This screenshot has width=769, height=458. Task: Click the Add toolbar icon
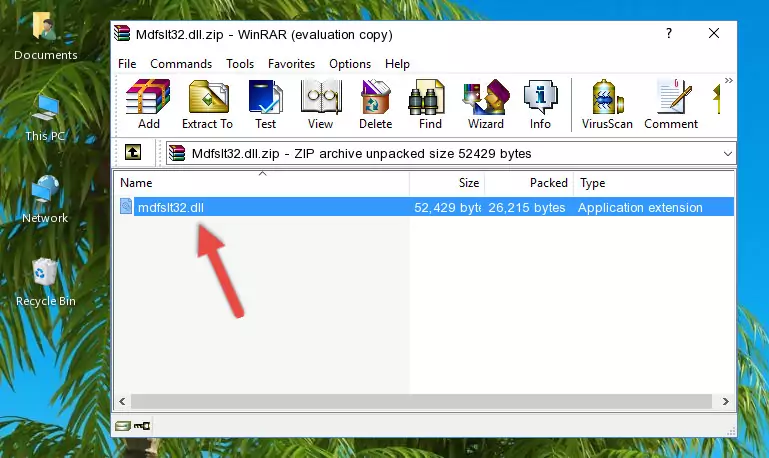[x=148, y=104]
